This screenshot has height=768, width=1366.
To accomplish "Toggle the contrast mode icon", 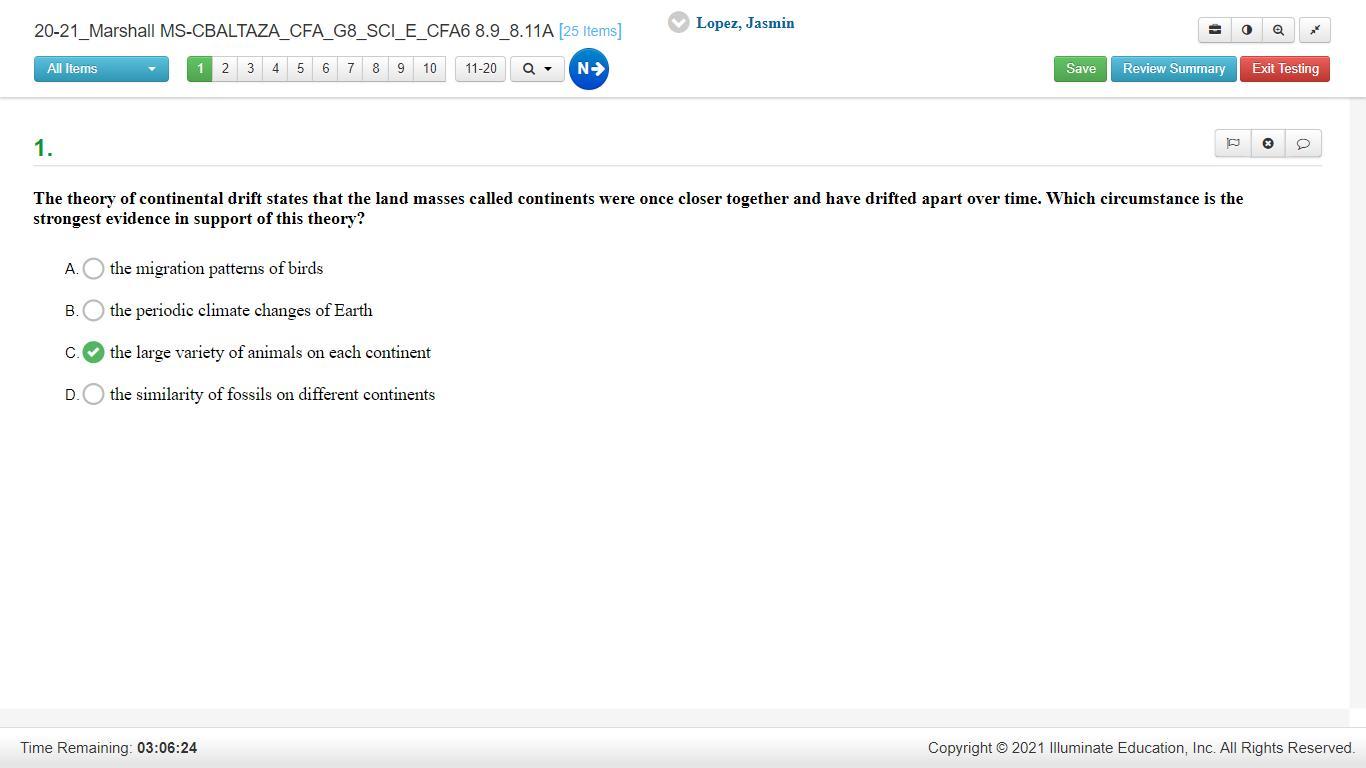I will tap(1247, 30).
